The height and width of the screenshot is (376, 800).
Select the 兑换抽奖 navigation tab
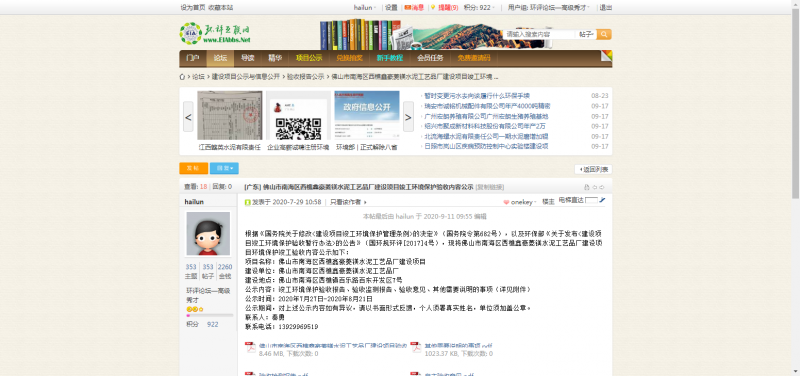349,58
